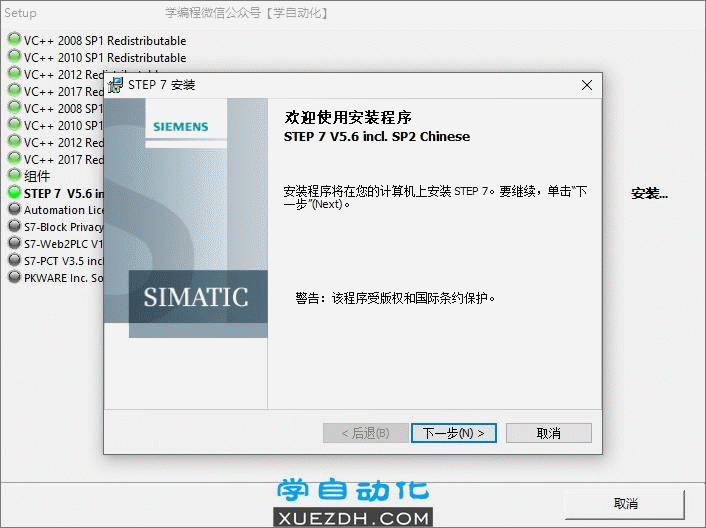Click the installer icon in the STEP 7 安装 title bar
The height and width of the screenshot is (528, 706).
[x=115, y=85]
